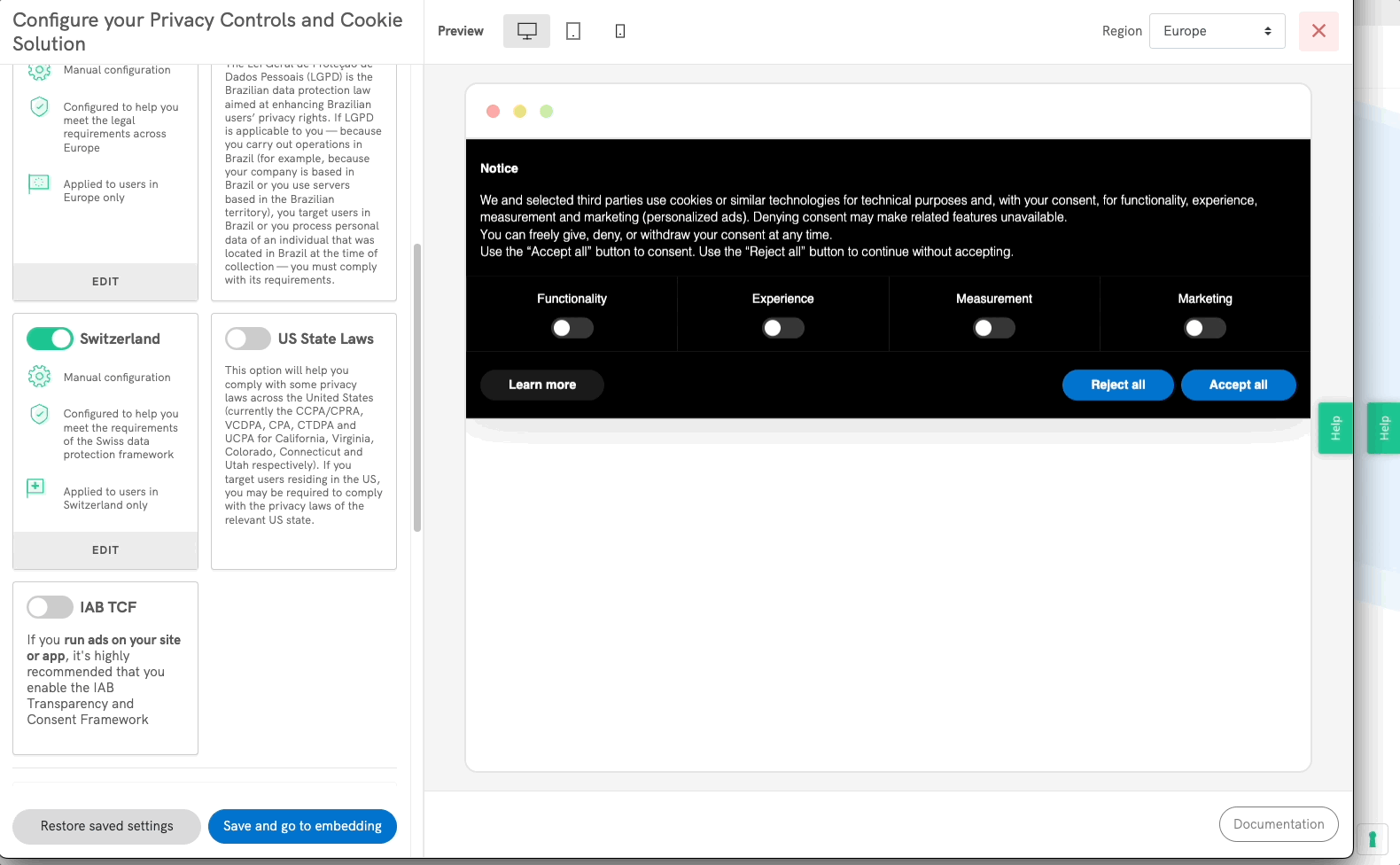Enable the US State Laws toggle
Image resolution: width=1400 pixels, height=865 pixels.
point(248,339)
